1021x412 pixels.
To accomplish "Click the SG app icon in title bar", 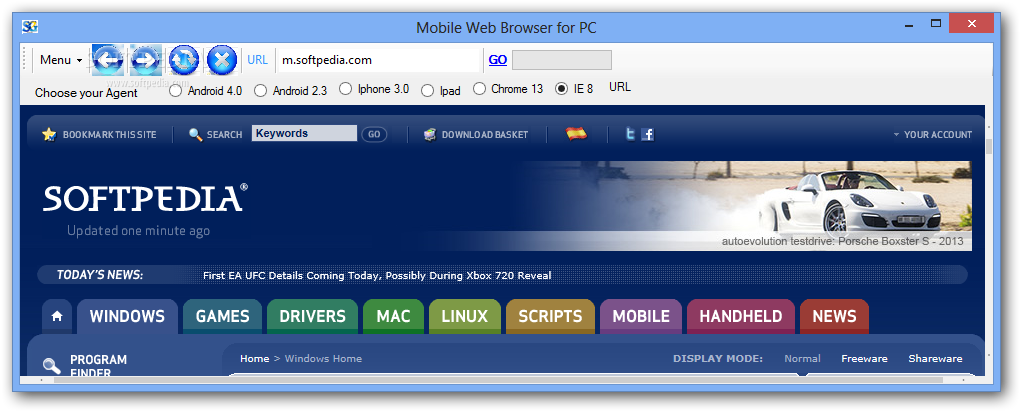I will pyautogui.click(x=30, y=27).
